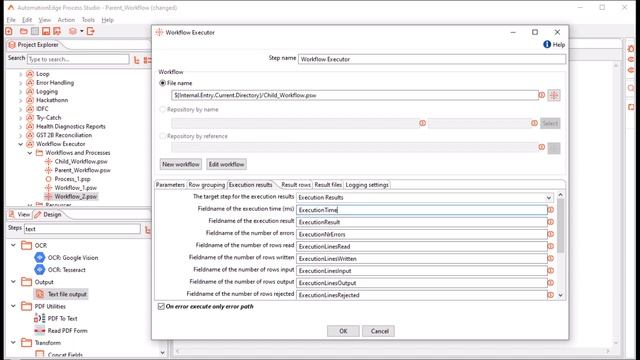Click the Step name input field
Image resolution: width=640 pixels, height=360 pixels.
click(432, 59)
